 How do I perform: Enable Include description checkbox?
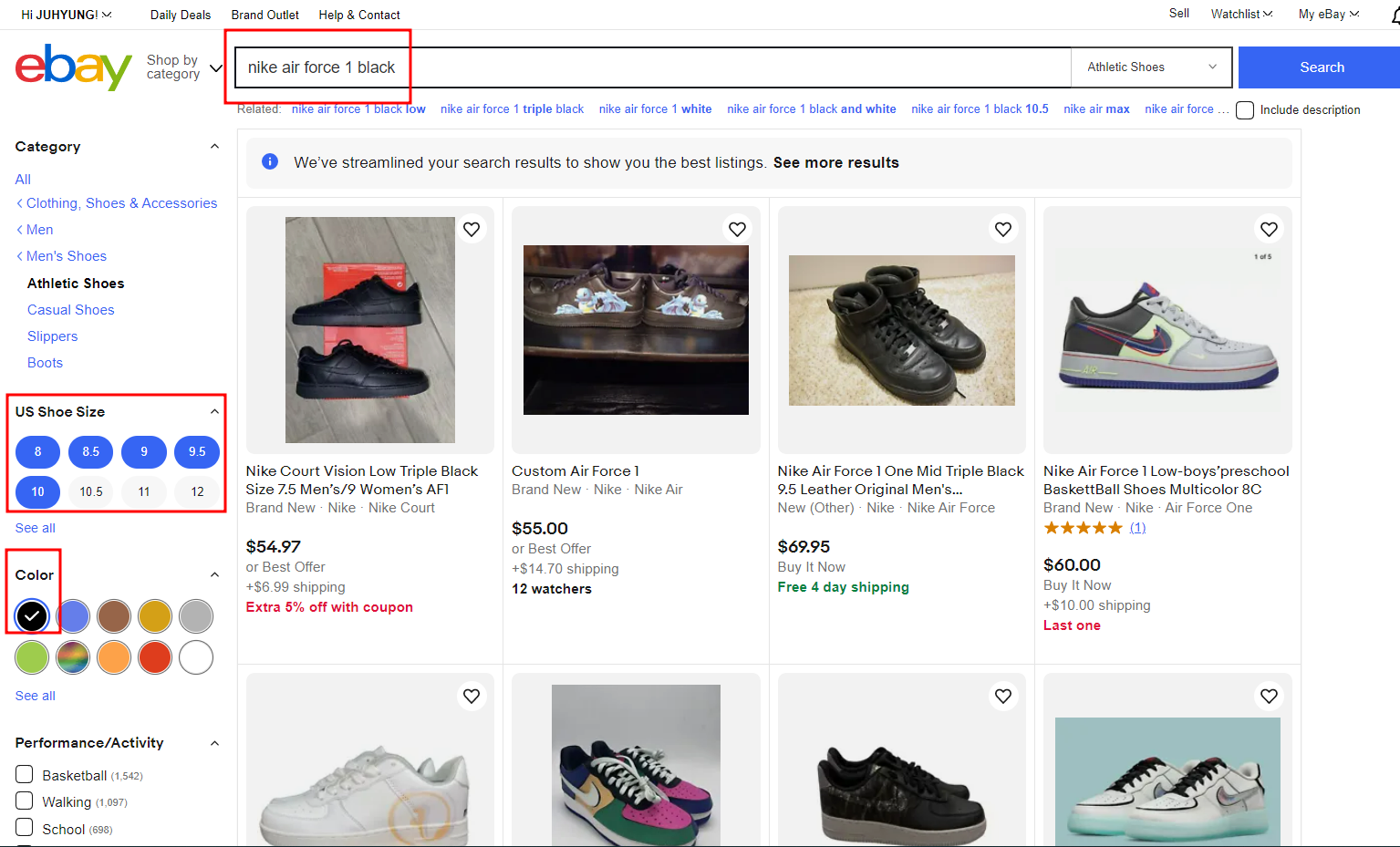pyautogui.click(x=1245, y=110)
